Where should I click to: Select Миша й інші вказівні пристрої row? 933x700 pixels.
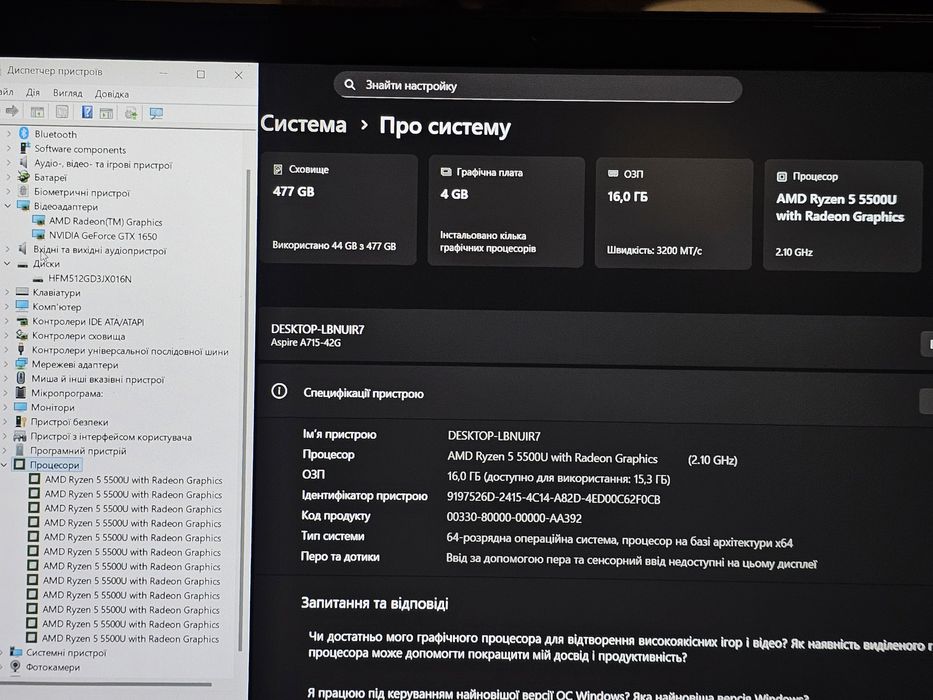[98, 379]
